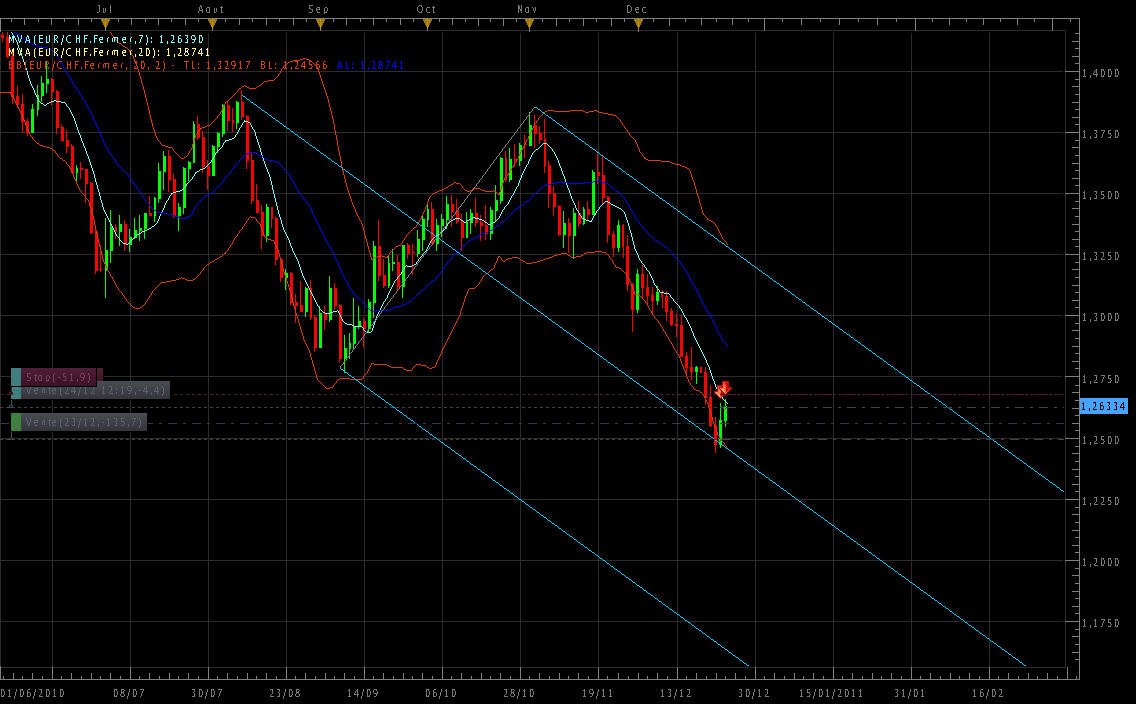This screenshot has height=704, width=1136.
Task: Click the teal square beside the Stop label
Action: 16,377
